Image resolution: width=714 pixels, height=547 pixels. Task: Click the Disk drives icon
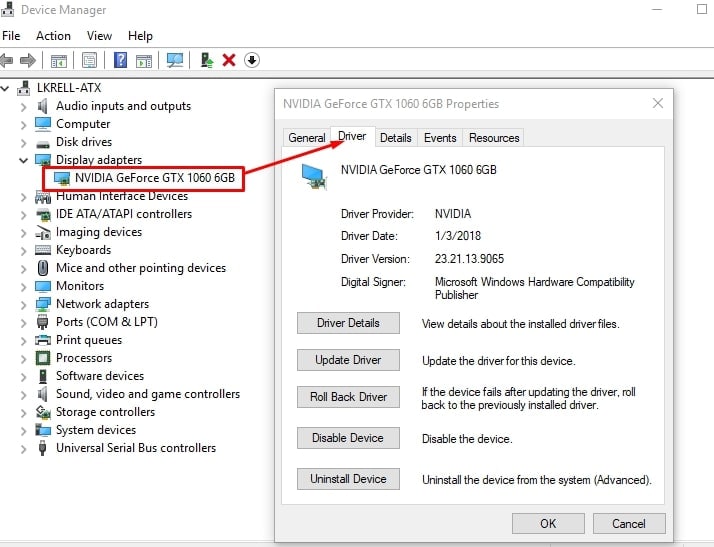[x=43, y=144]
